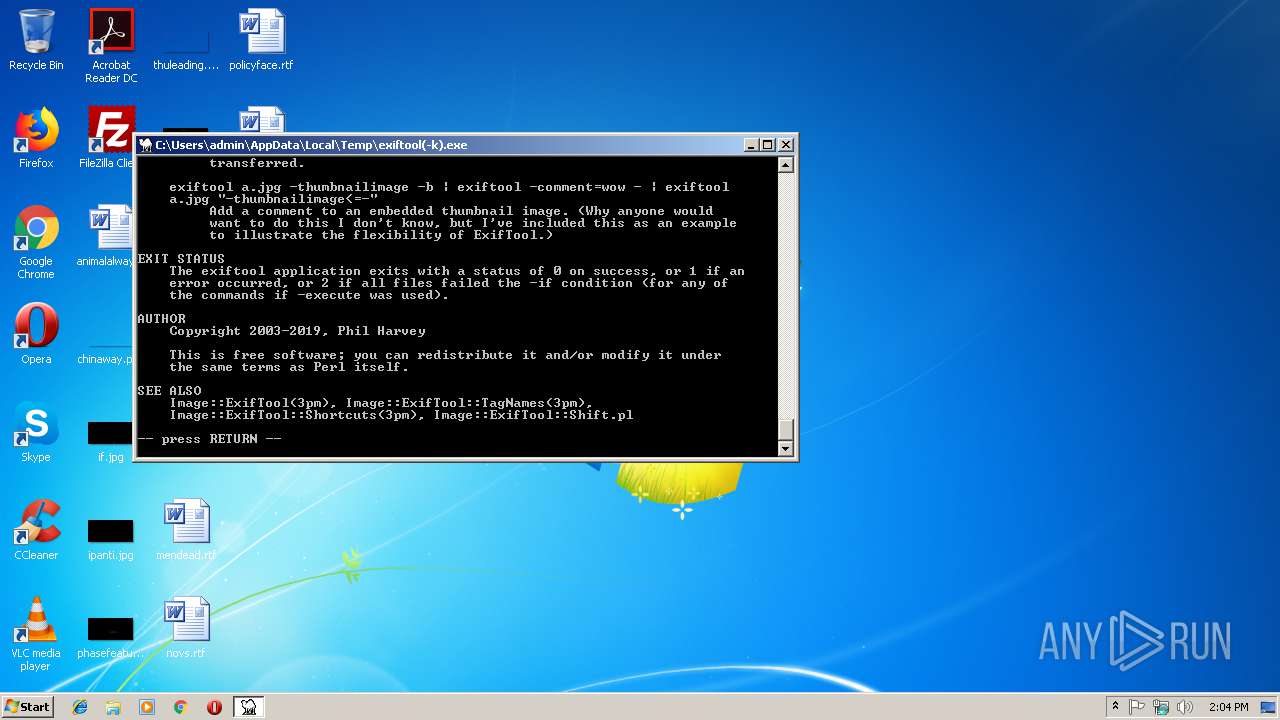Launch CCleaner from desktop

[36, 530]
